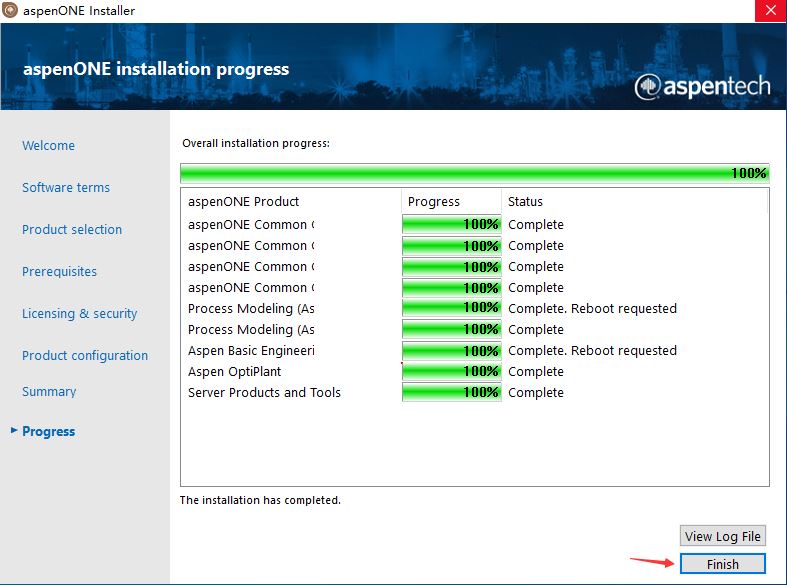Open Product configuration step
Screen dimensions: 787x585
pyautogui.click(x=85, y=356)
